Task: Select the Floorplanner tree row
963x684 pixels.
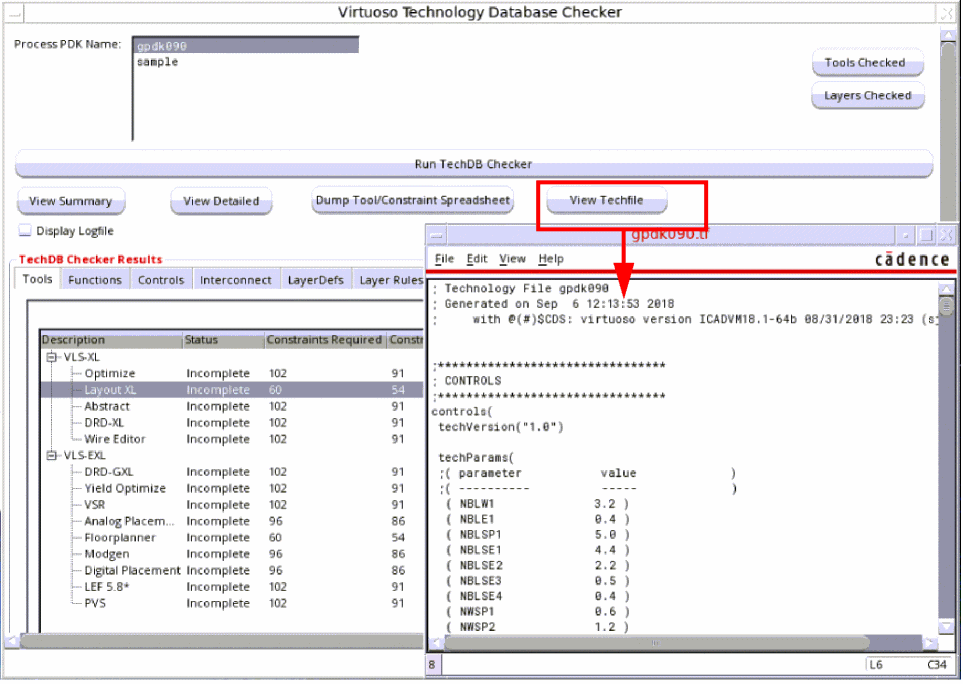Action: point(120,538)
